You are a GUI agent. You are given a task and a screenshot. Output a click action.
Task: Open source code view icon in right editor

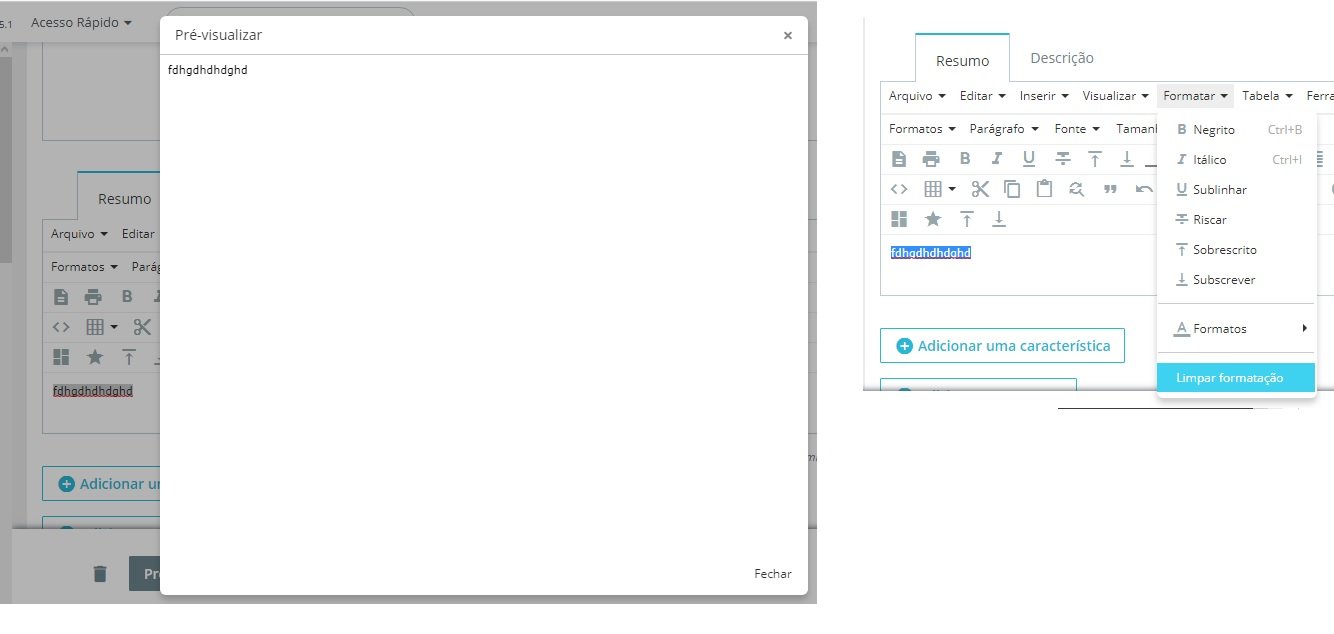[899, 188]
